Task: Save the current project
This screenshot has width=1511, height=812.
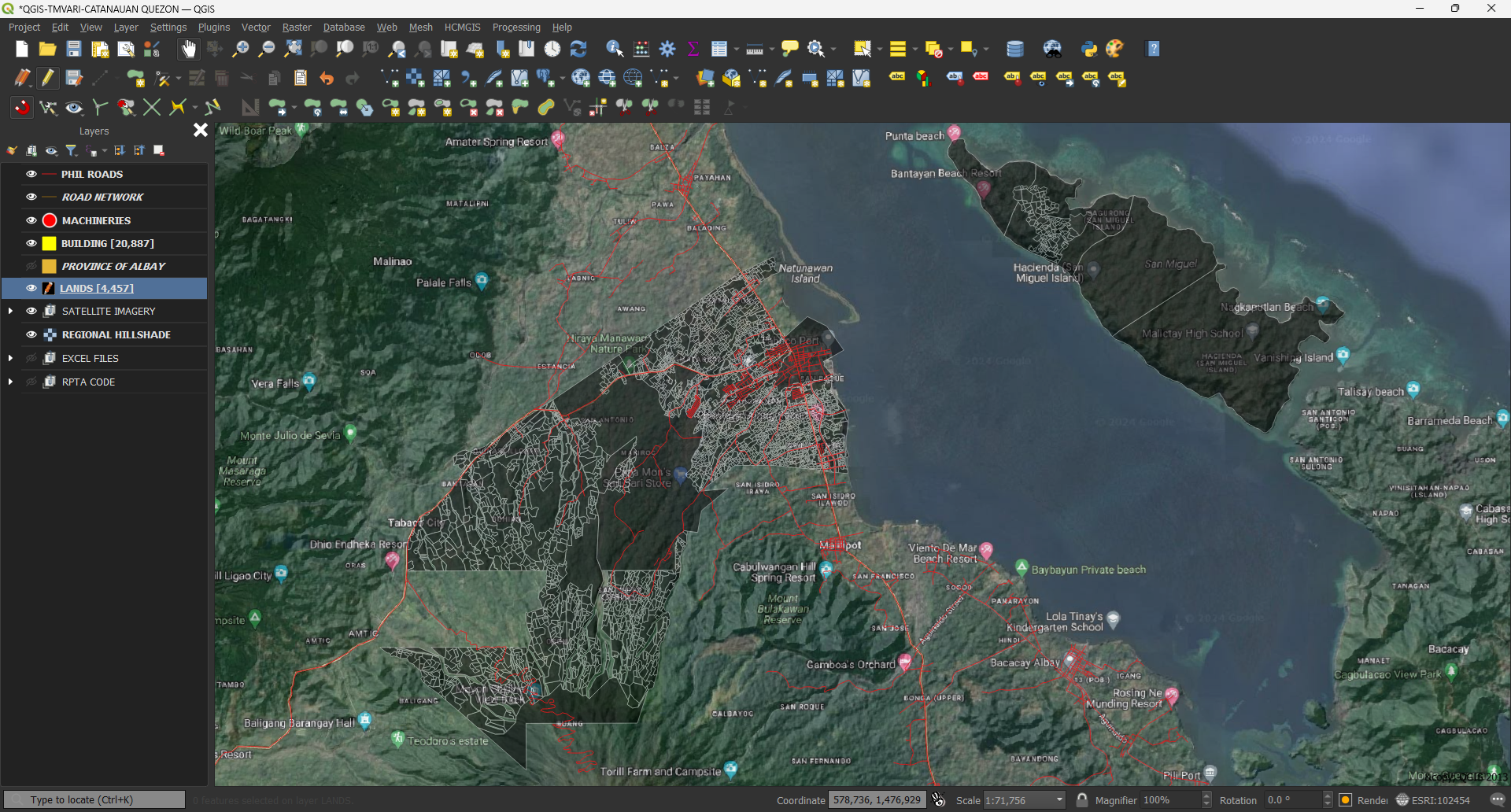Action: (x=73, y=49)
